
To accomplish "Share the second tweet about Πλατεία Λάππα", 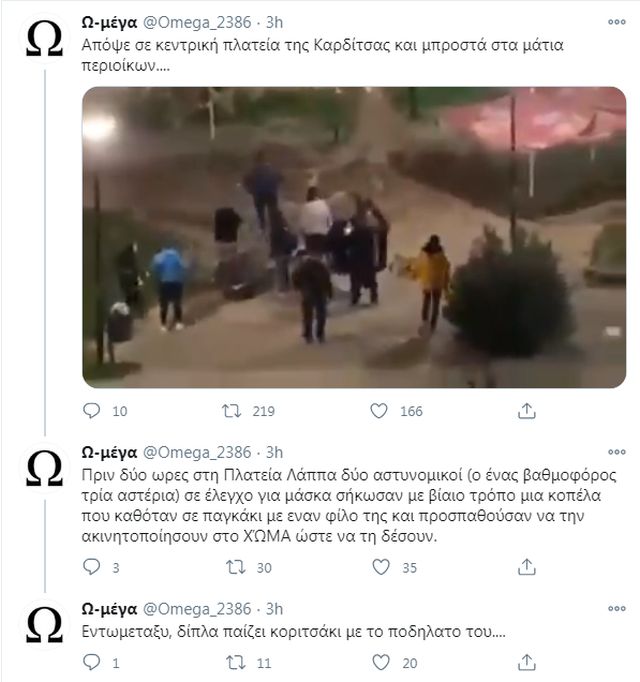I will [526, 567].
